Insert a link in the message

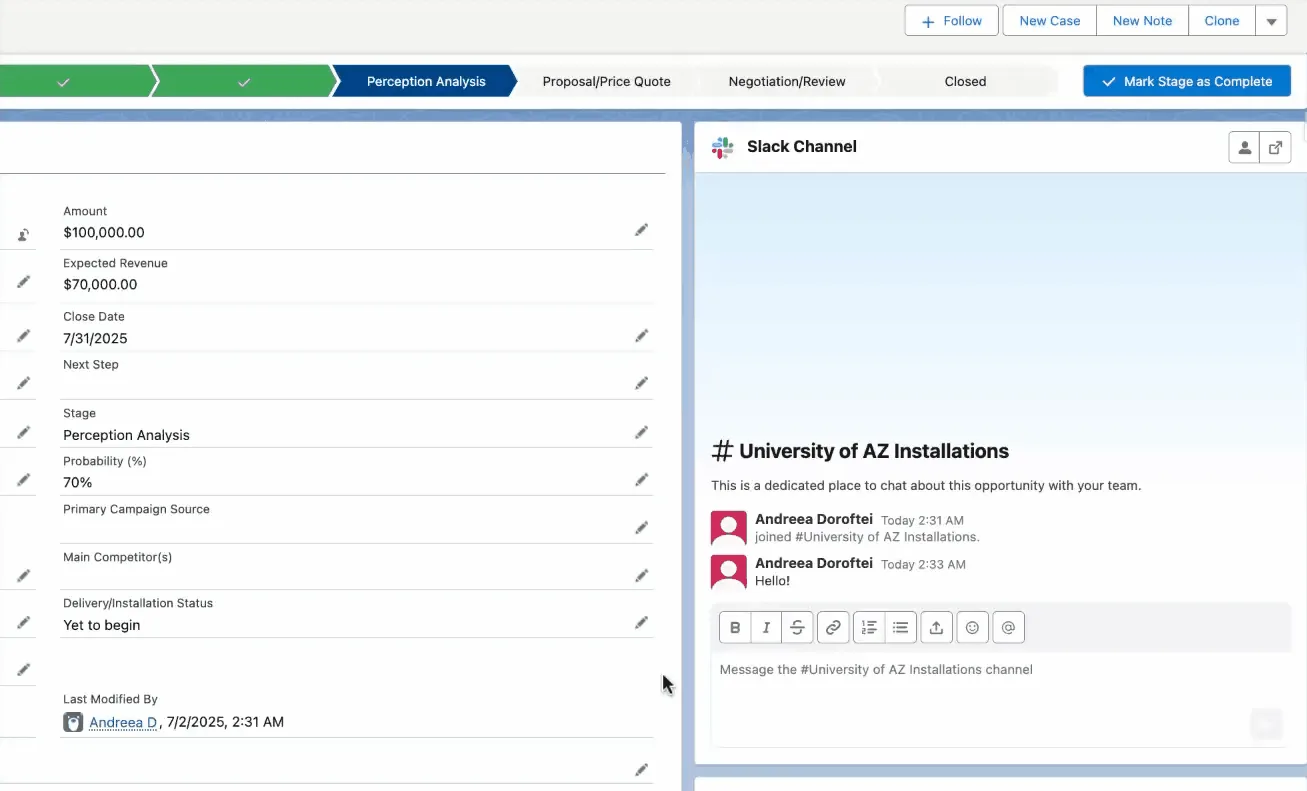point(832,628)
